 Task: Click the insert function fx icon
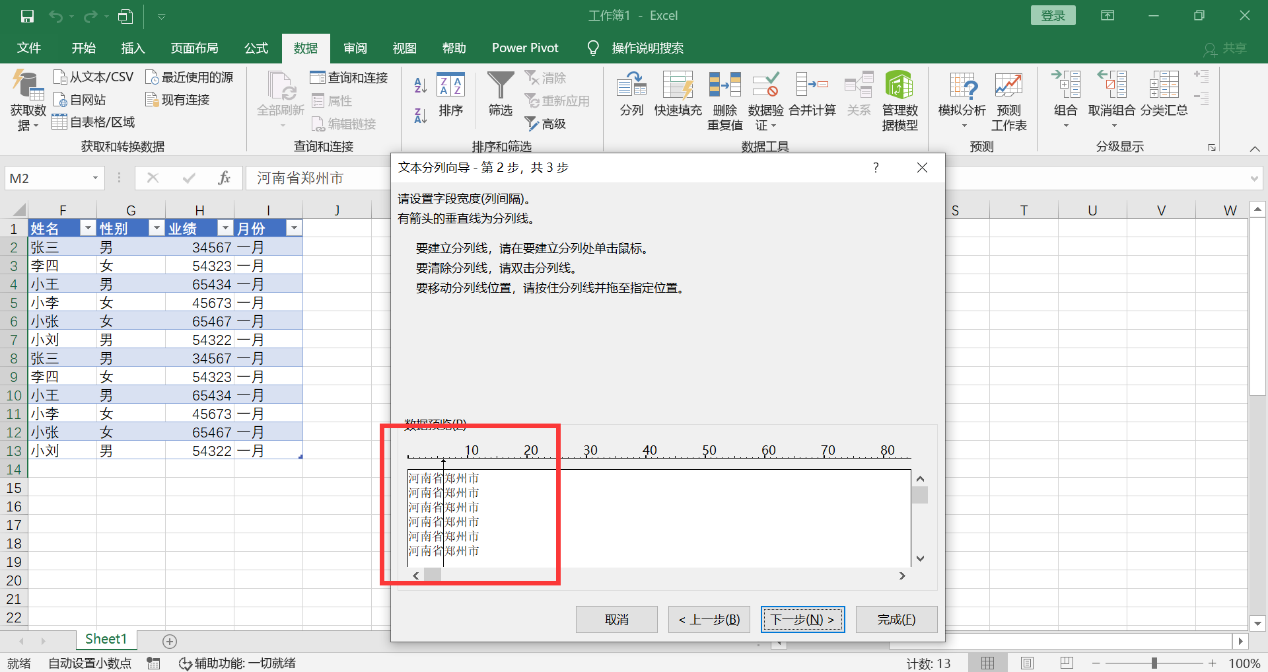pyautogui.click(x=225, y=178)
